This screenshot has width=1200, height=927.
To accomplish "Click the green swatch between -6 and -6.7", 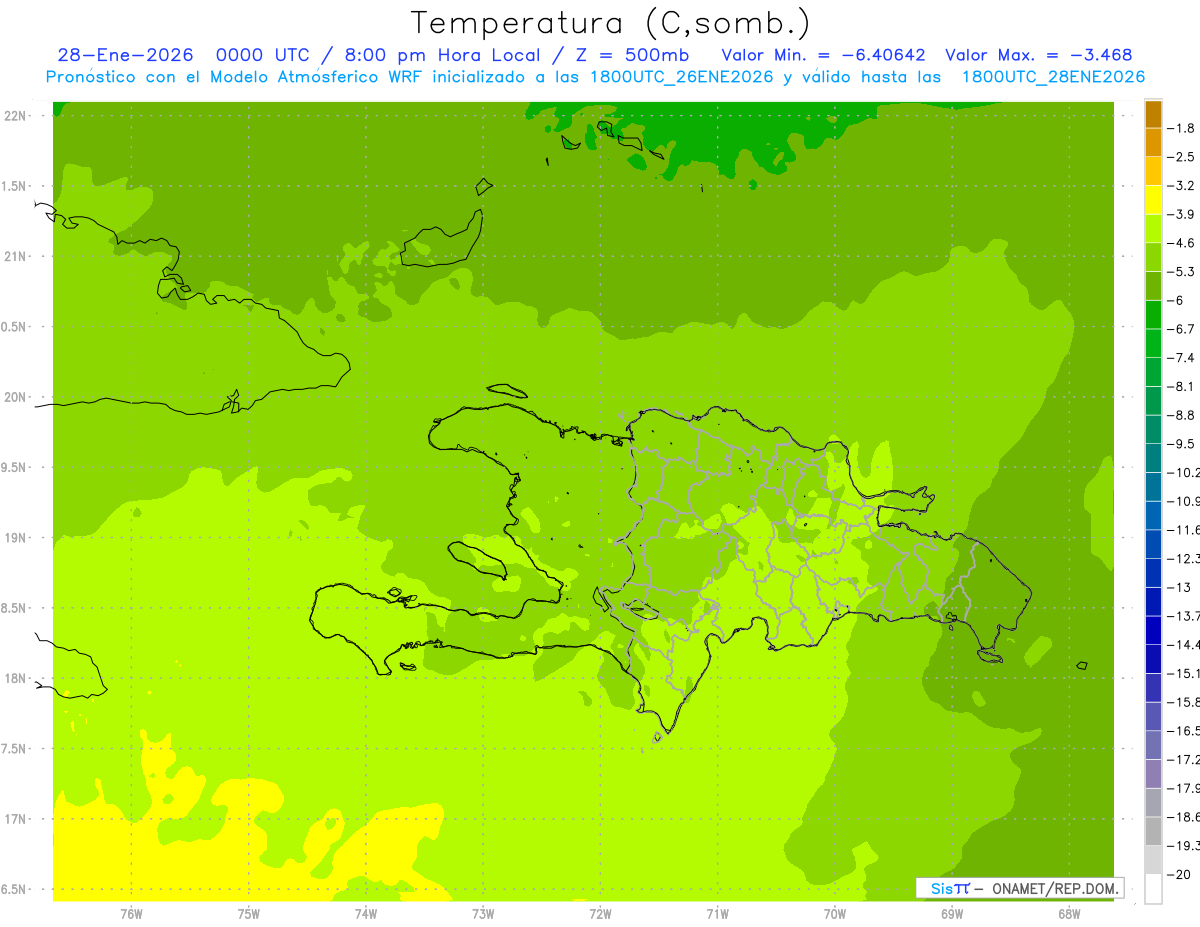I will pos(1153,315).
